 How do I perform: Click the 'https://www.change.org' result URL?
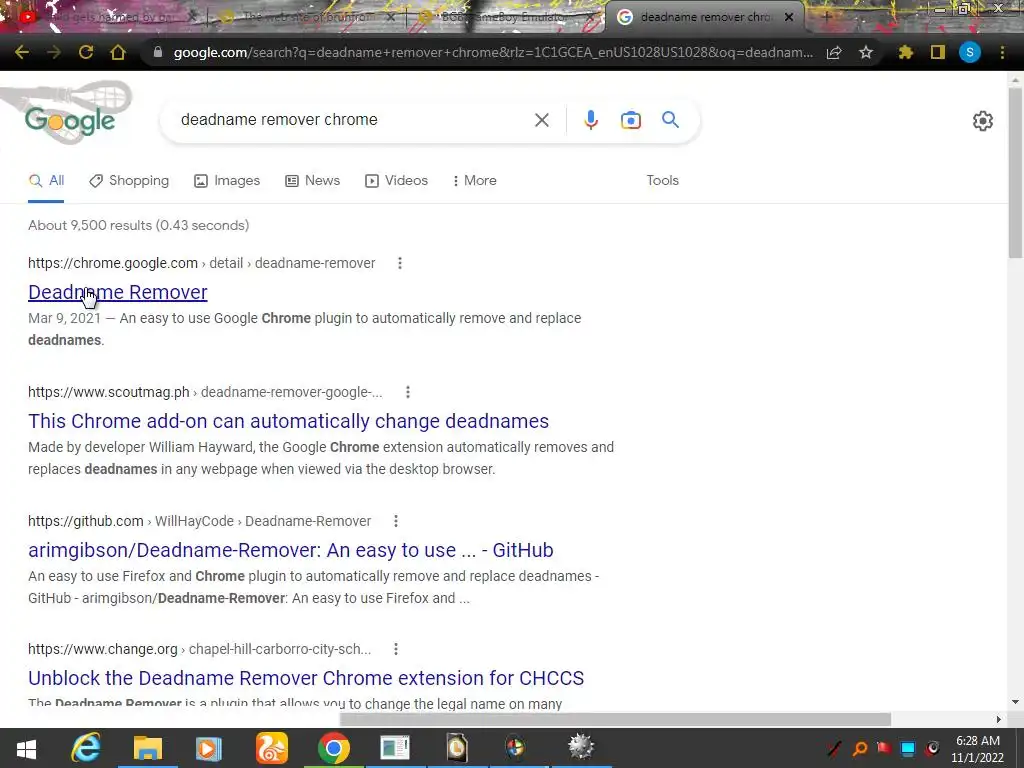pos(103,649)
